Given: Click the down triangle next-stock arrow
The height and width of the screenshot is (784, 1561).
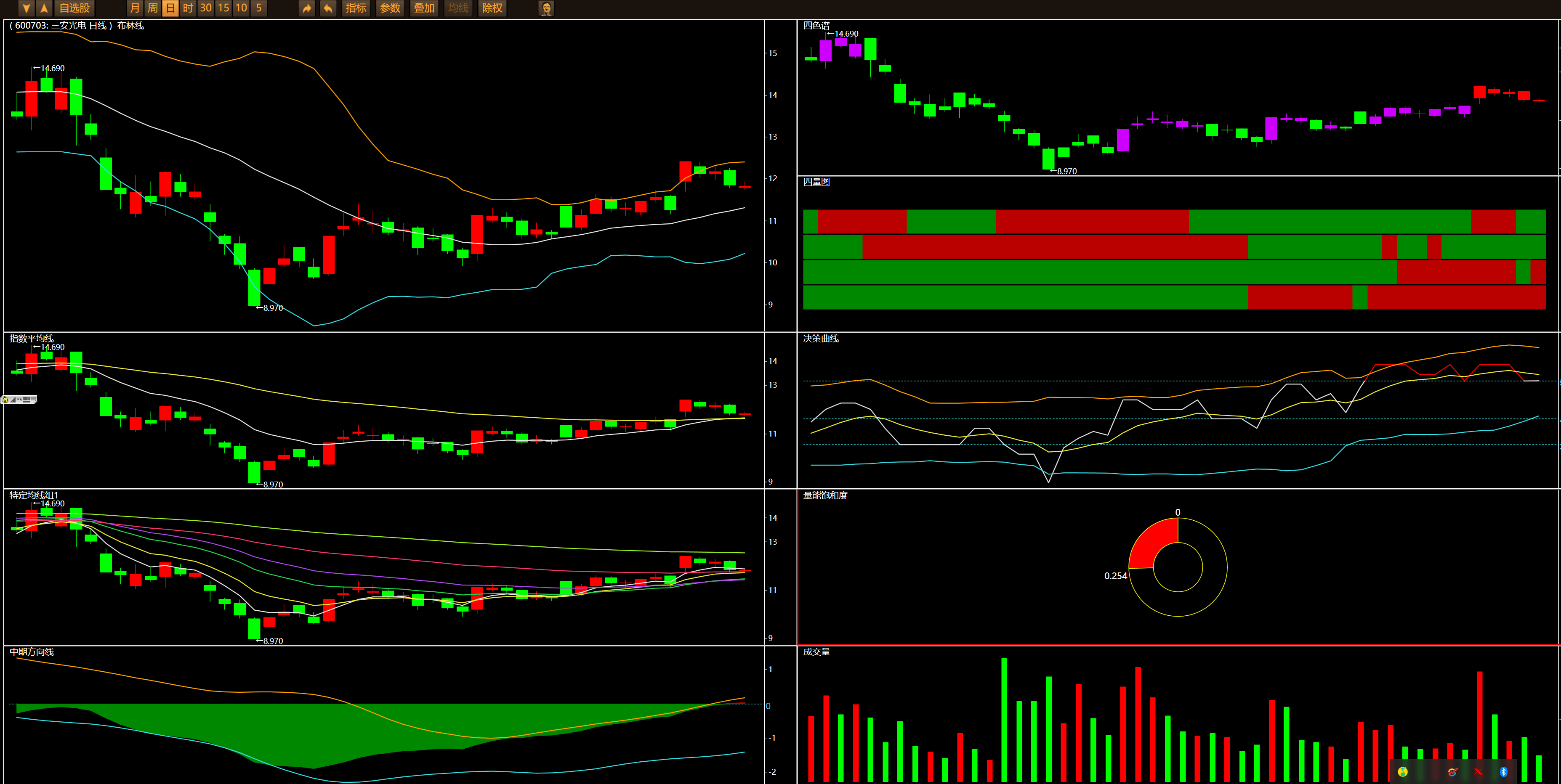Looking at the screenshot, I should click(x=26, y=8).
